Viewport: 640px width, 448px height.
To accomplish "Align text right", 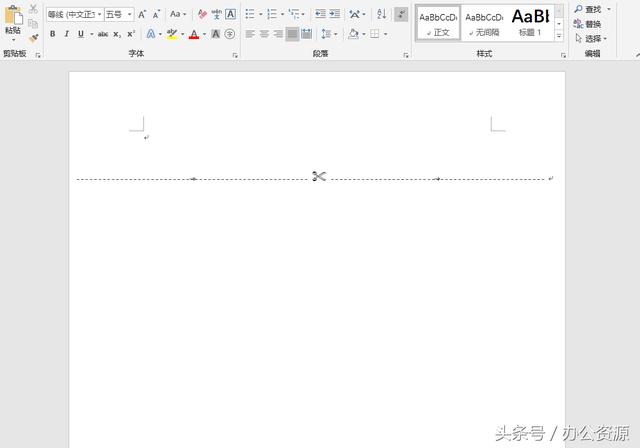I will click(278, 34).
